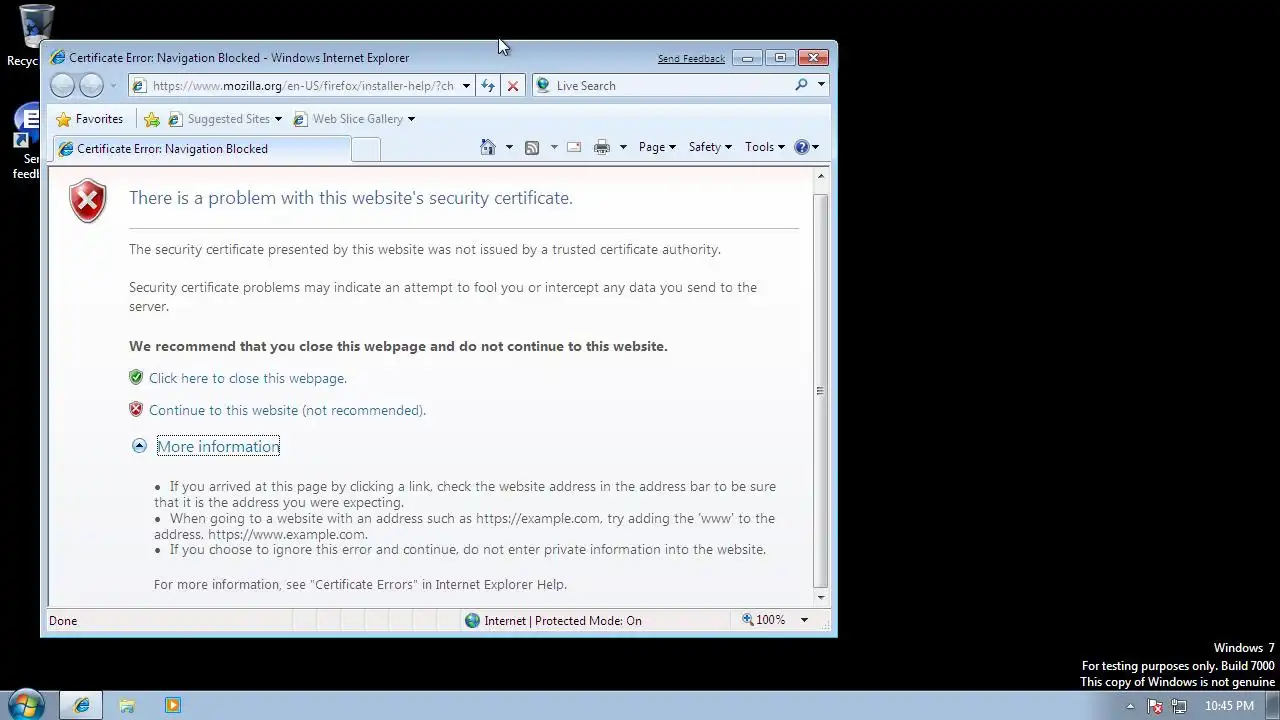This screenshot has height=720, width=1280.
Task: Click the Internet Explorer taskbar button
Action: (82, 706)
